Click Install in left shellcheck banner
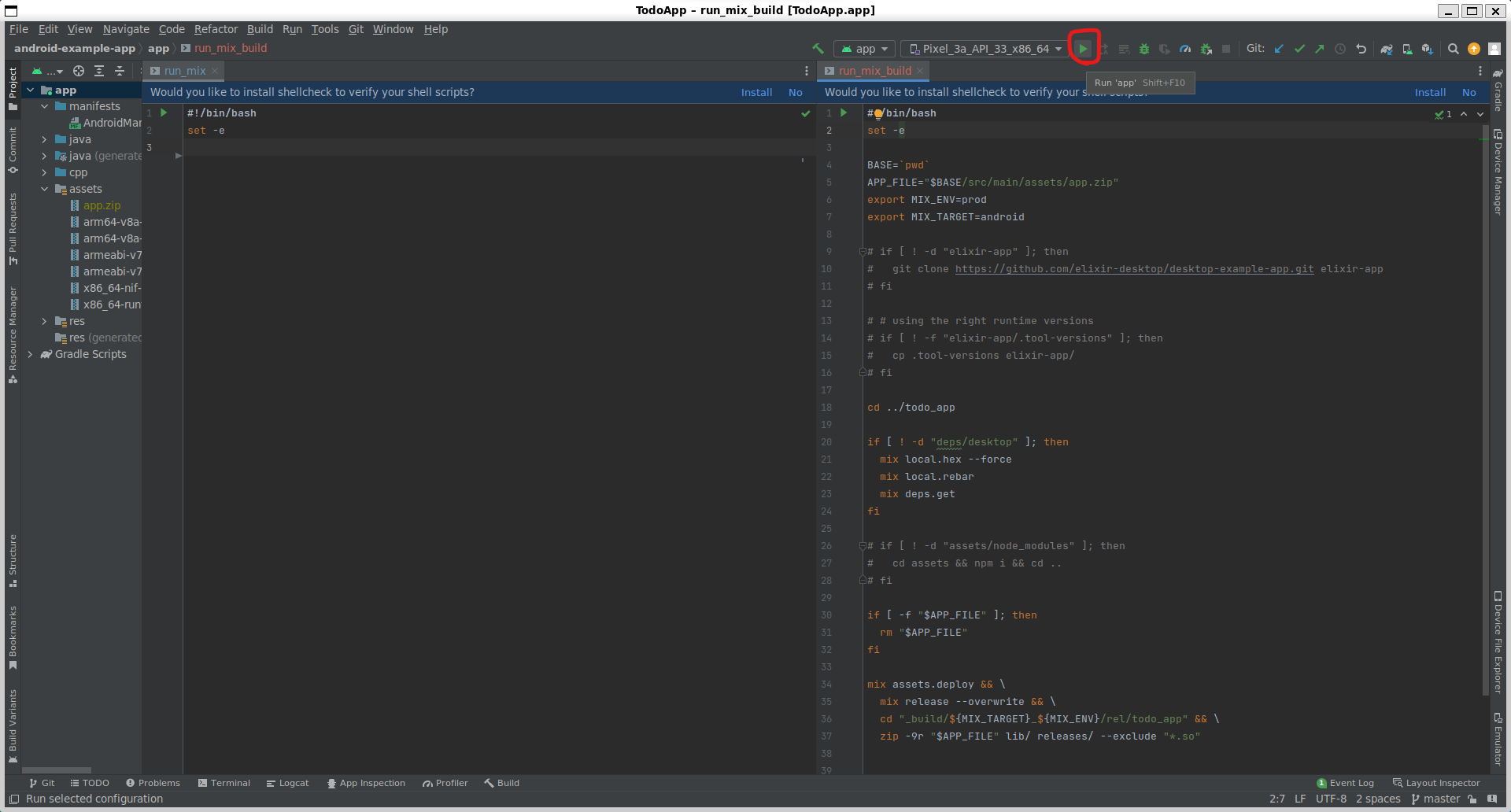The width and height of the screenshot is (1511, 812). (756, 92)
